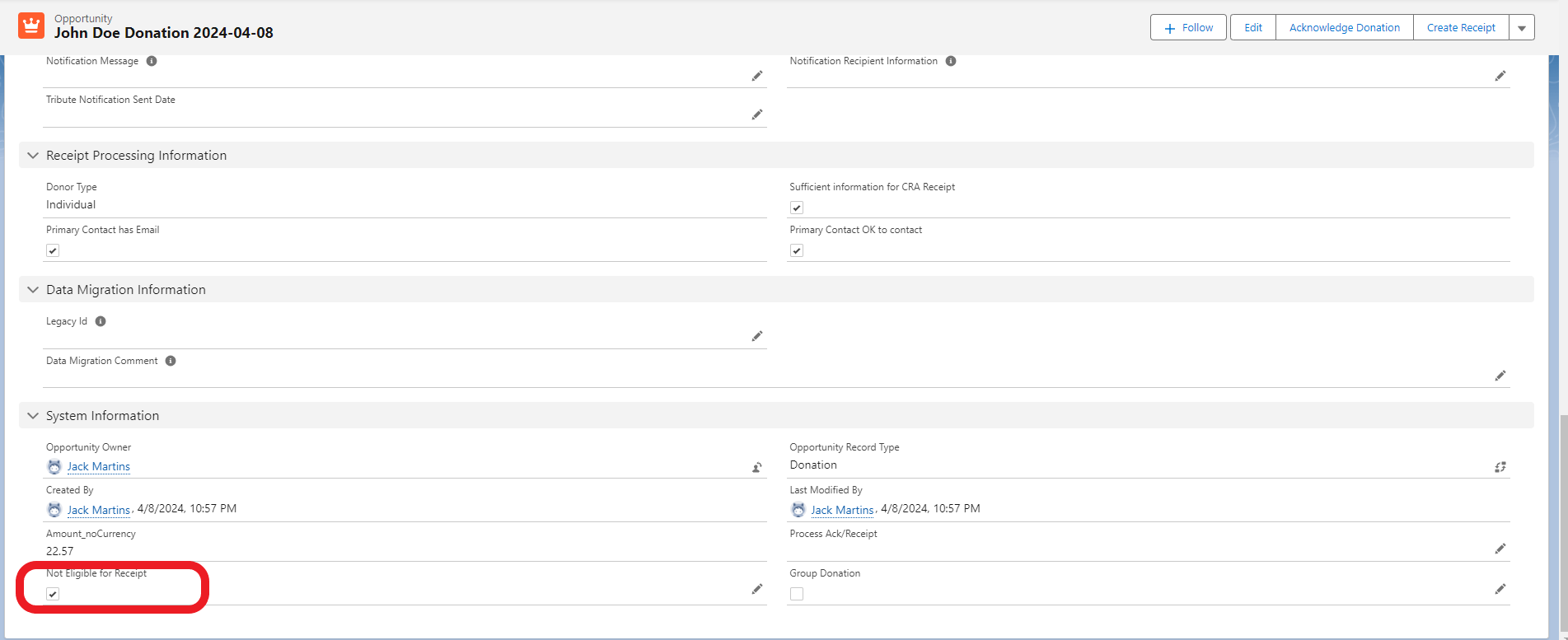
Task: Edit Group Donation pencil icon
Action: point(1500,589)
